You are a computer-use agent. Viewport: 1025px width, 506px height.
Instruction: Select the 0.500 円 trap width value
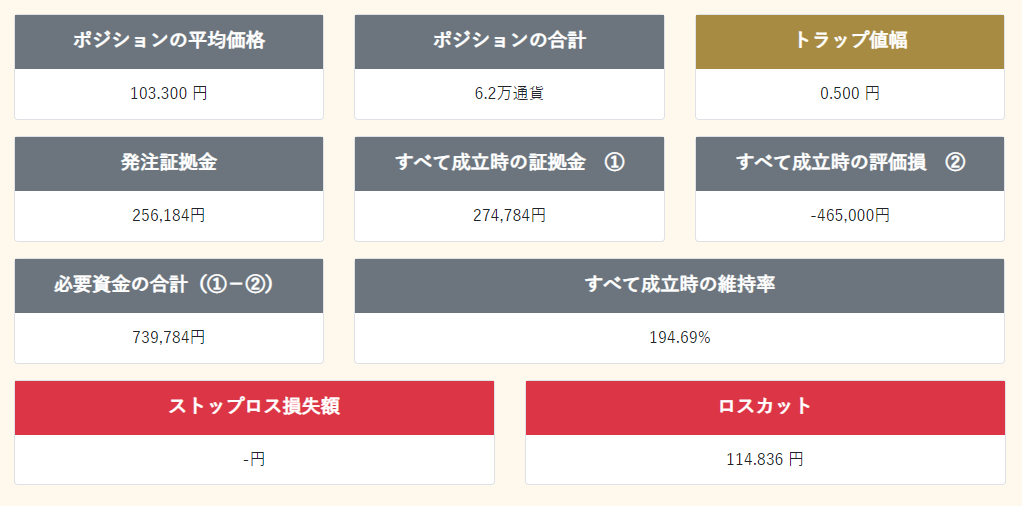coord(850,93)
